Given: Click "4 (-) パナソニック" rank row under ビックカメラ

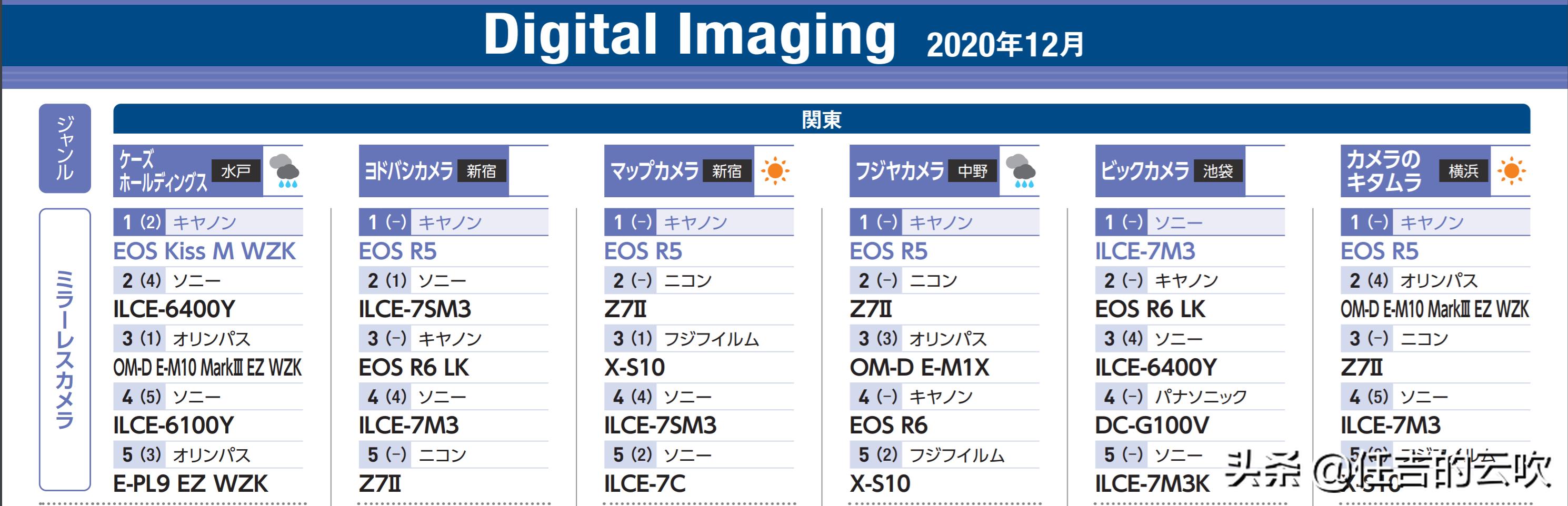Looking at the screenshot, I should tap(1190, 397).
